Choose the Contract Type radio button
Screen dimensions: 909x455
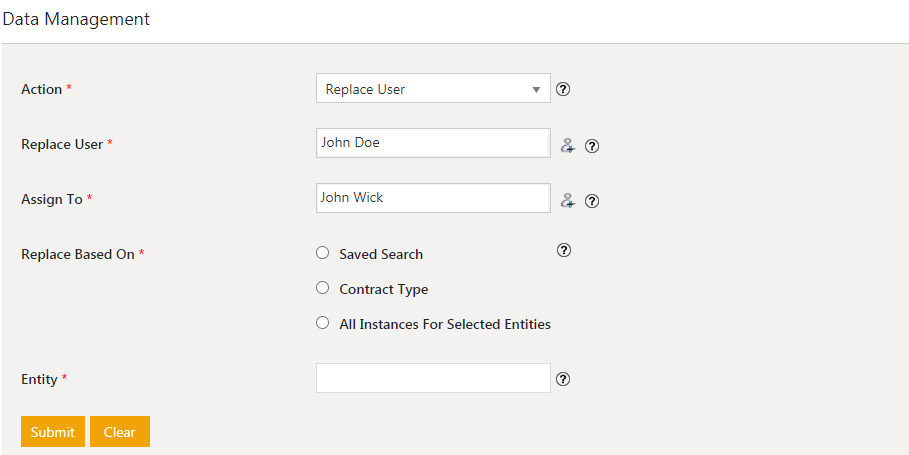pos(322,288)
